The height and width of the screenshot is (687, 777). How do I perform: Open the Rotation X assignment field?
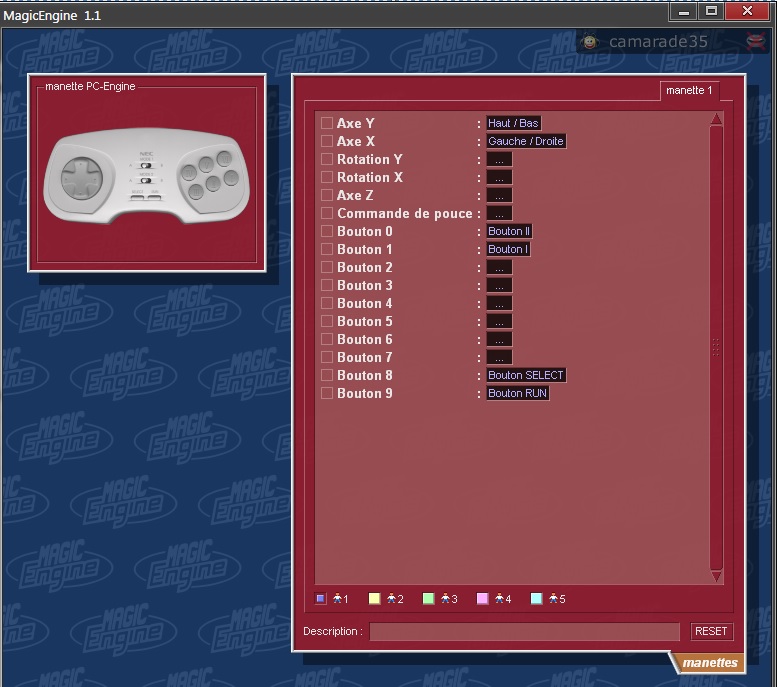[x=499, y=177]
